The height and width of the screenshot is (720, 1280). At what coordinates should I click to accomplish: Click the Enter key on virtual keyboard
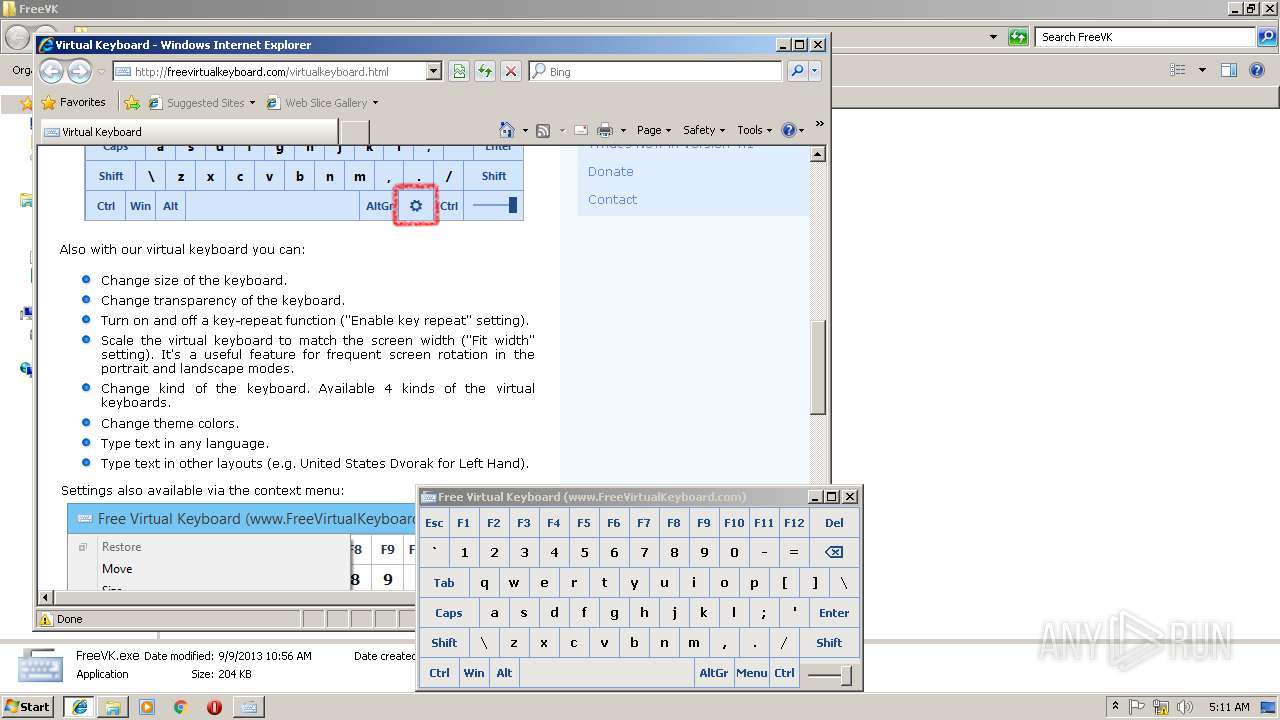point(834,613)
